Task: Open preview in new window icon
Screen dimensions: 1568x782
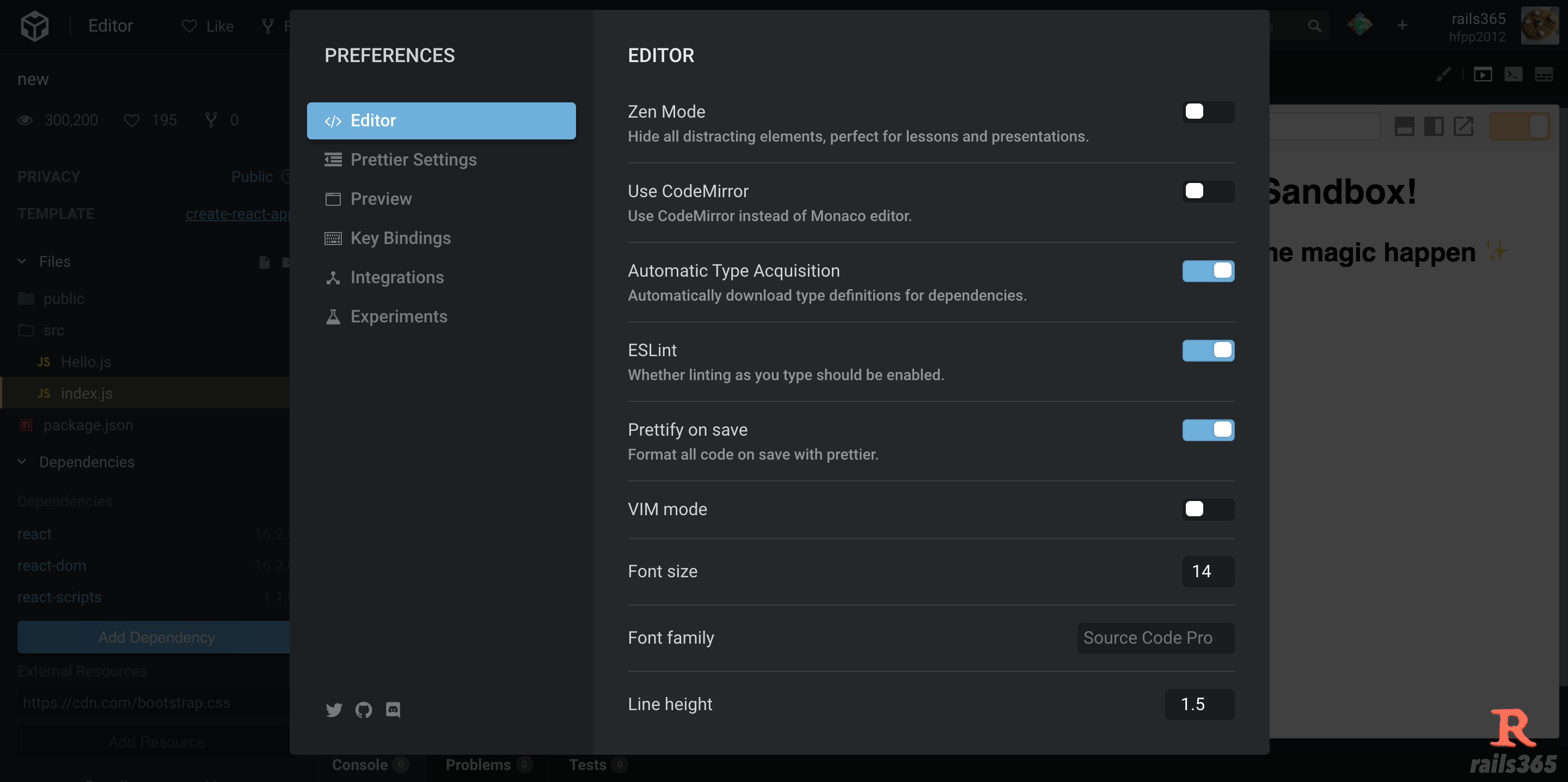Action: pyautogui.click(x=1463, y=127)
